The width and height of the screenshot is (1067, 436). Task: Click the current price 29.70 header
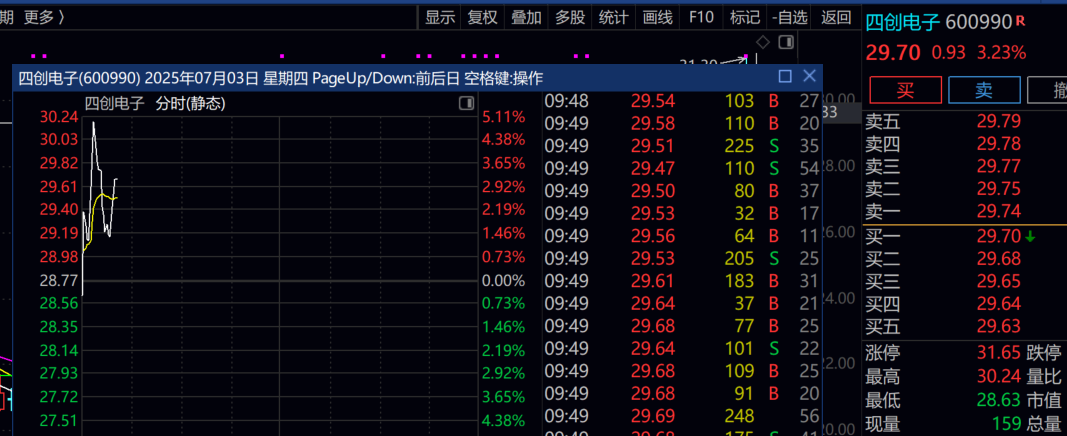pos(893,52)
